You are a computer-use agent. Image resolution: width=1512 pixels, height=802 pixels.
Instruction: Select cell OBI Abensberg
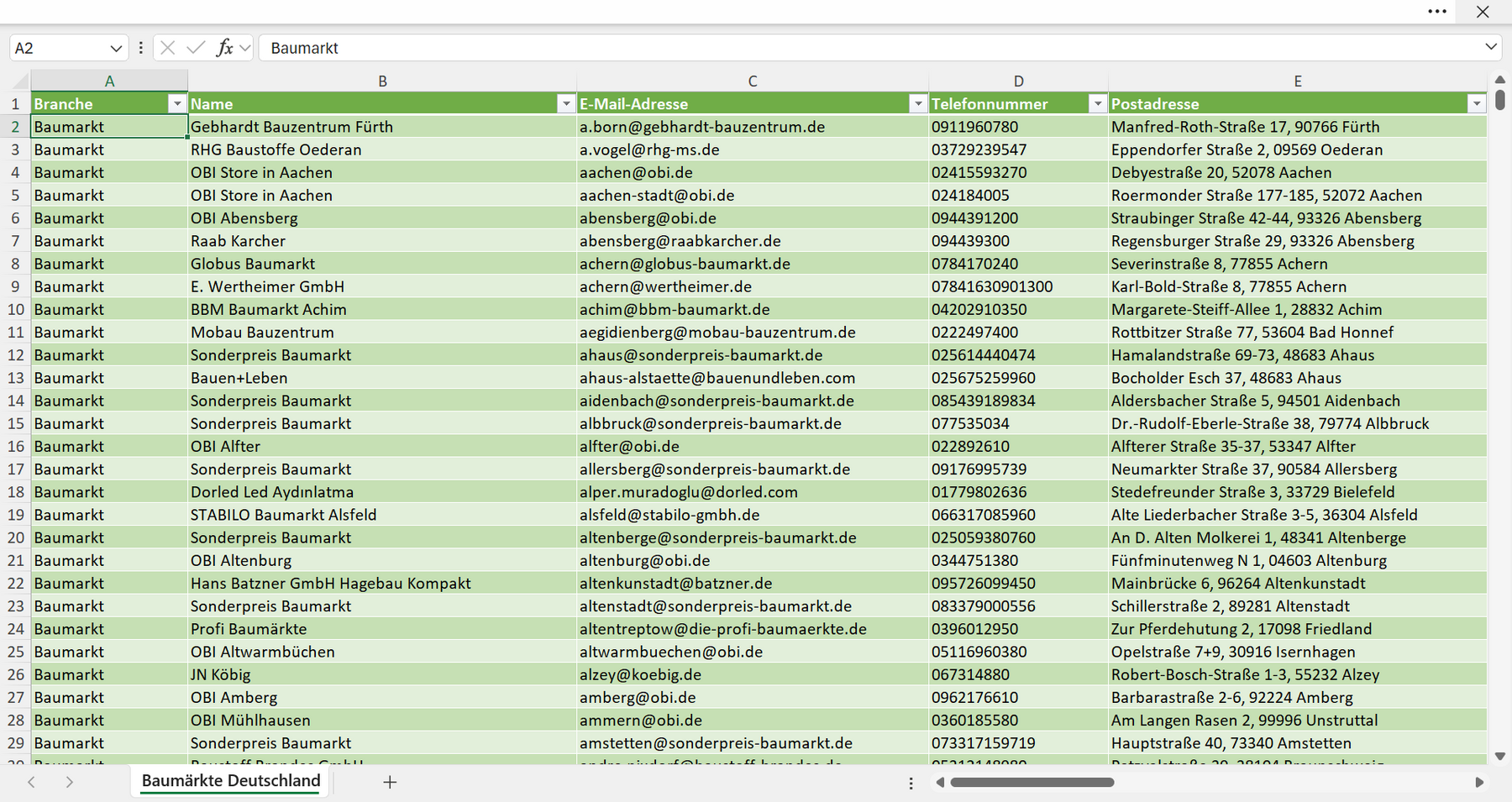[x=382, y=218]
